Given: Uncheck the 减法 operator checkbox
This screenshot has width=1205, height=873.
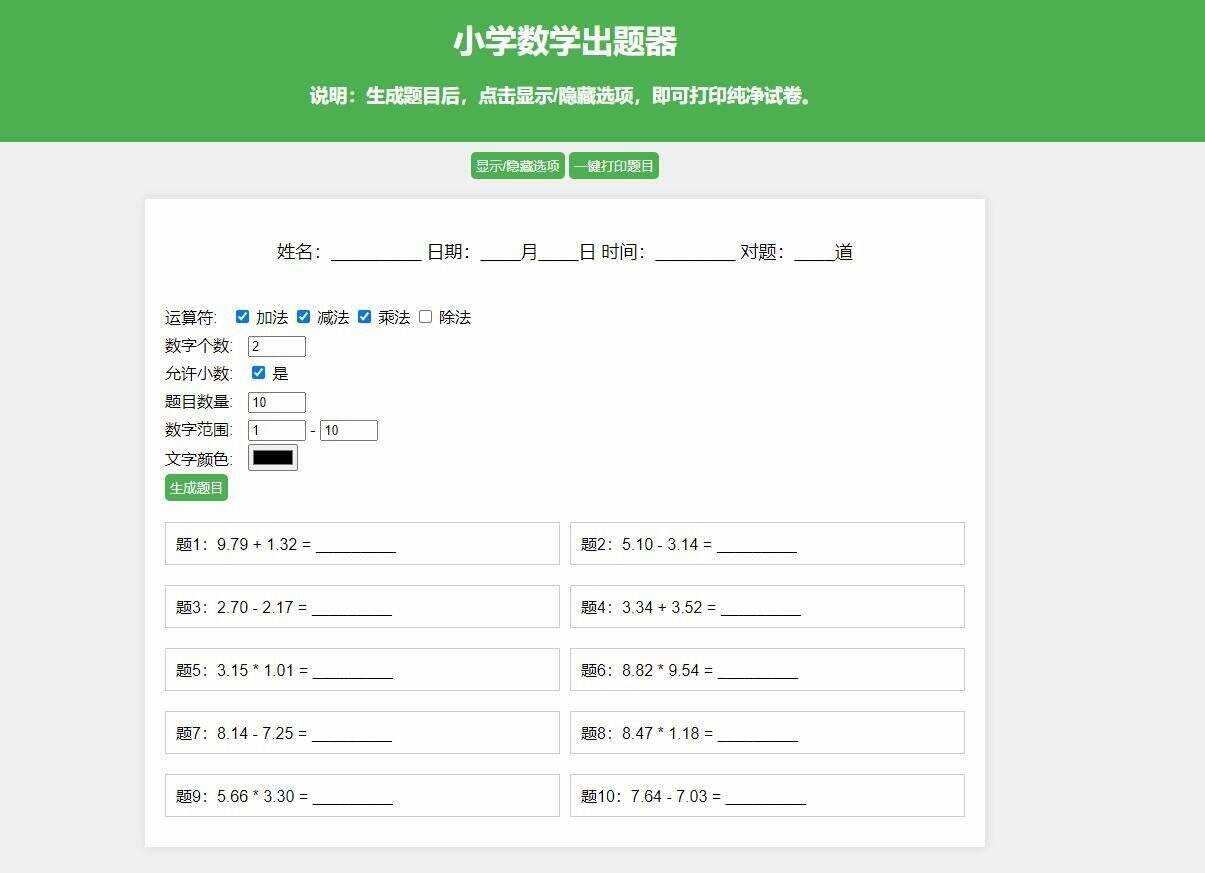Looking at the screenshot, I should pyautogui.click(x=303, y=316).
